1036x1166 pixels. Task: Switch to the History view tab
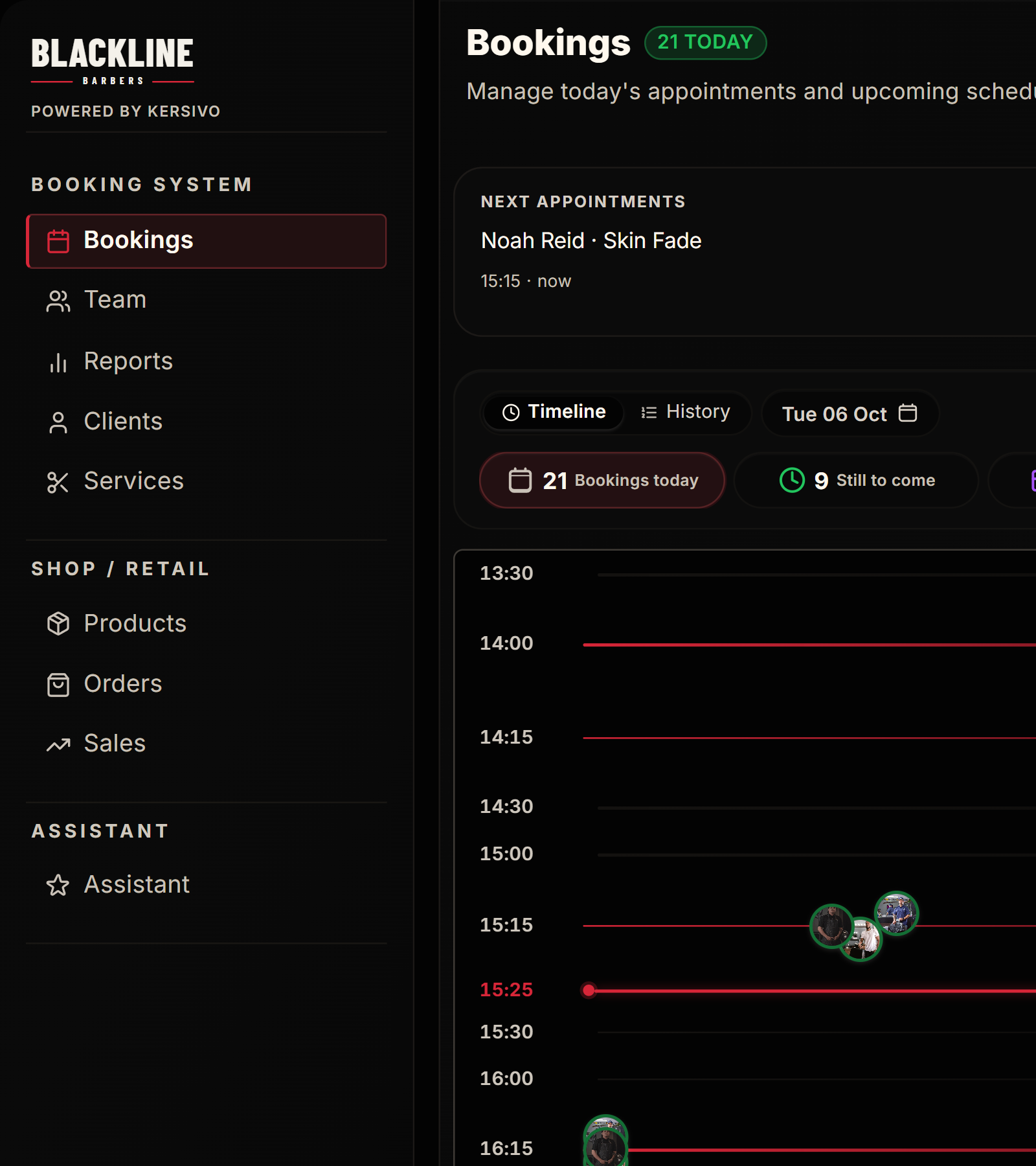[x=686, y=412]
